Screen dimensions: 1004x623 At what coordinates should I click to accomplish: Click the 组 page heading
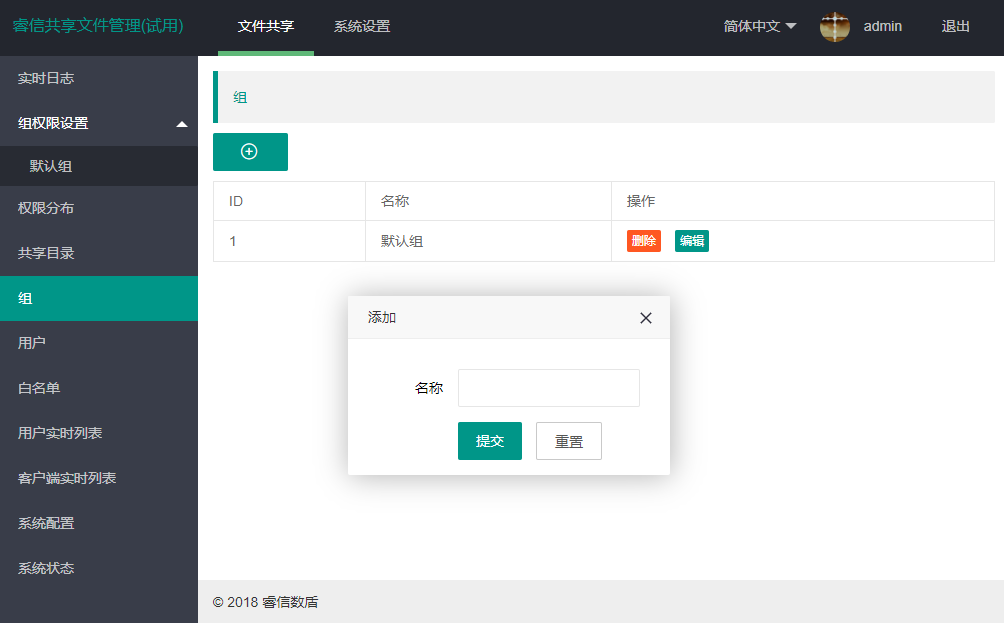[240, 97]
